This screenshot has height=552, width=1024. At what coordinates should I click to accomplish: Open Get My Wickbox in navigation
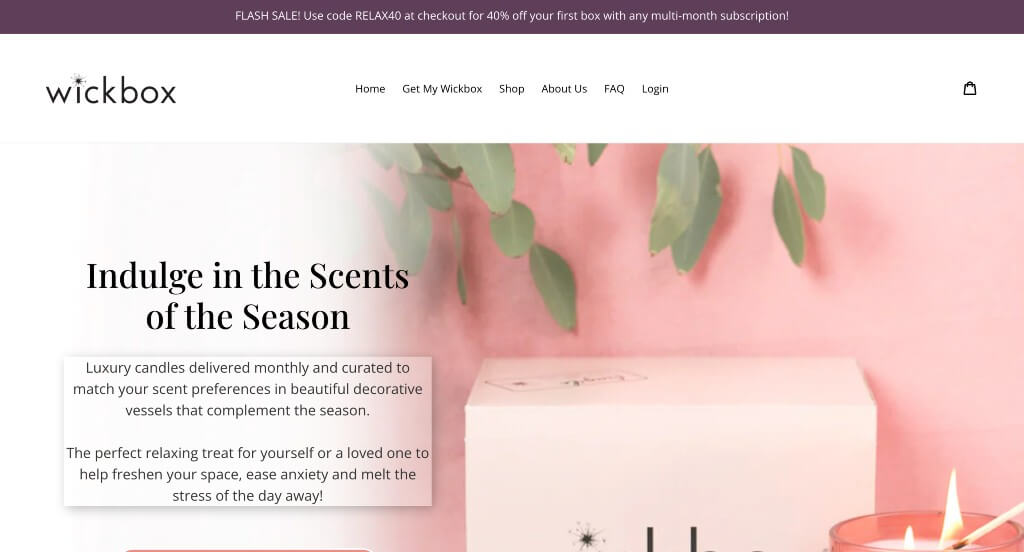(x=442, y=89)
